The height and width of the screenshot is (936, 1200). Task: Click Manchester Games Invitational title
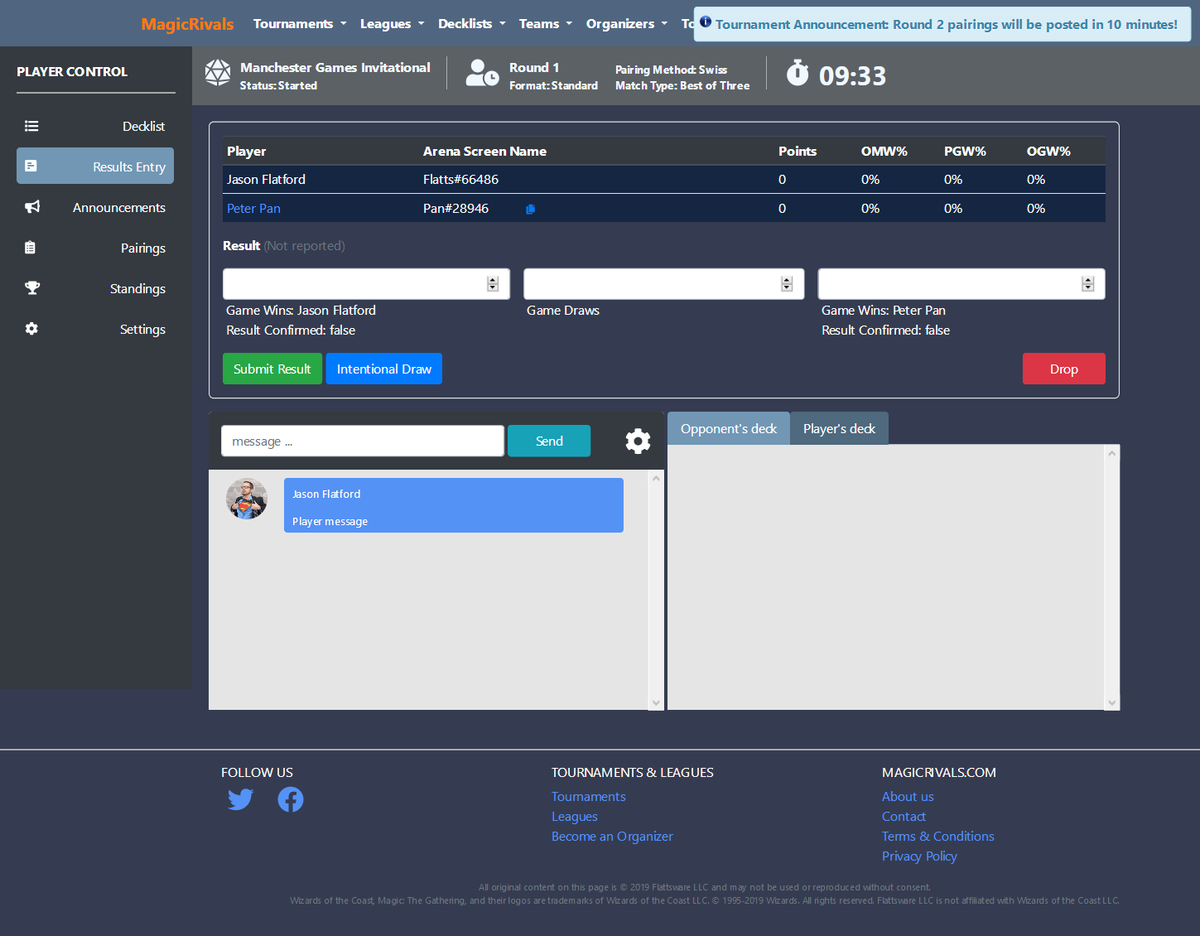pyautogui.click(x=335, y=67)
